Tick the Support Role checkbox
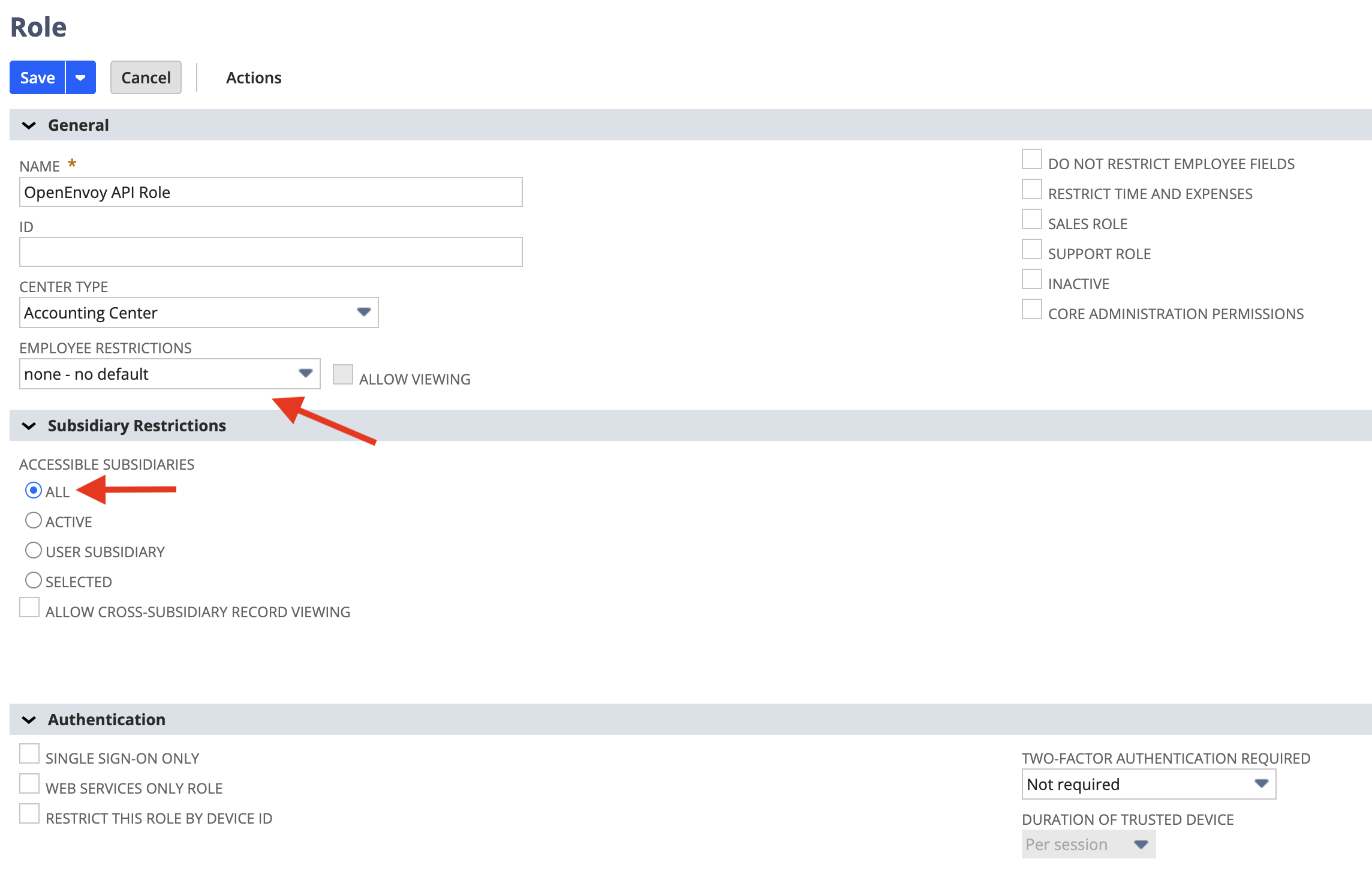The height and width of the screenshot is (871, 1372). (1032, 250)
